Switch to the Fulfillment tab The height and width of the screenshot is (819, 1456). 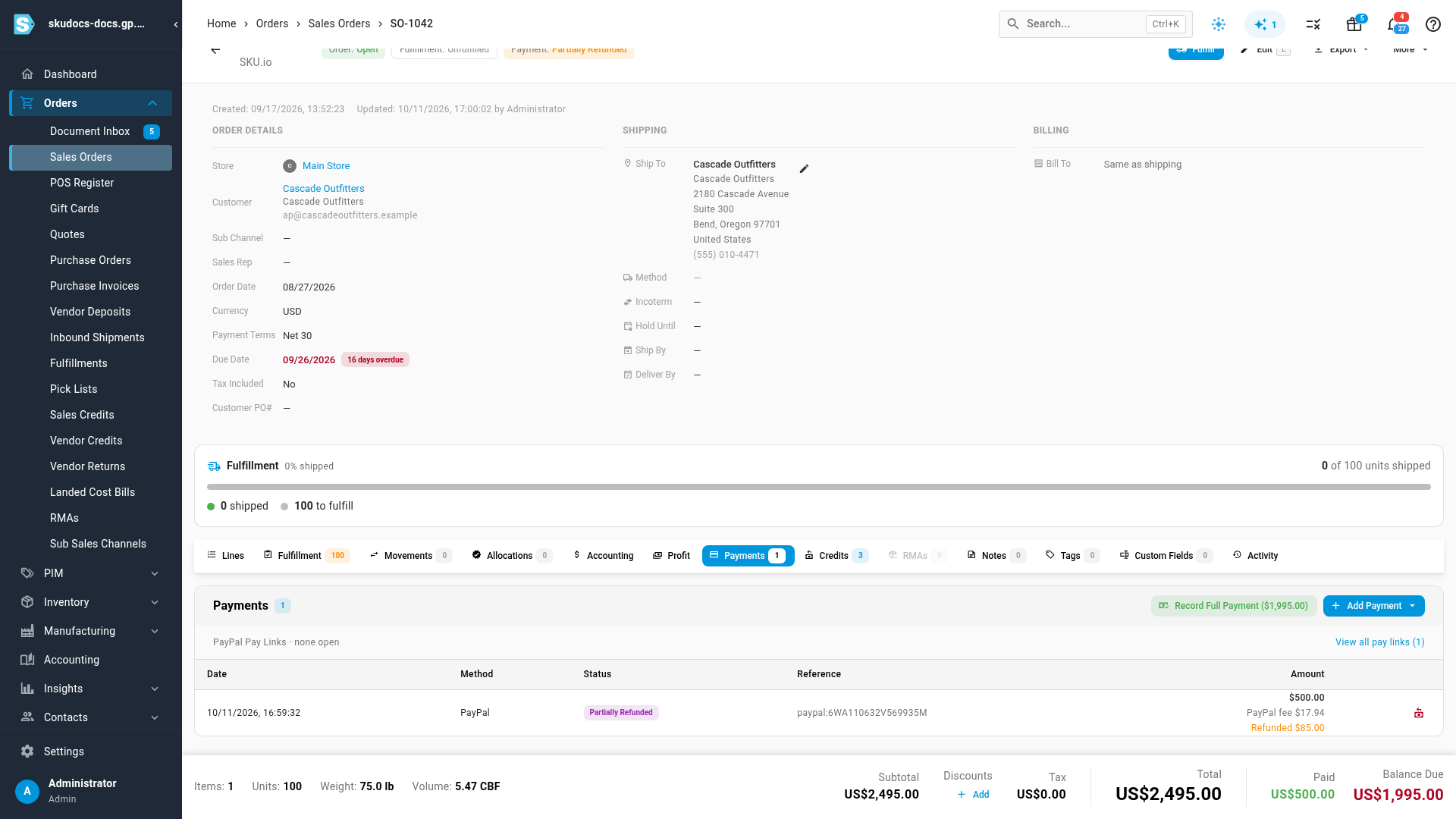pyautogui.click(x=306, y=556)
